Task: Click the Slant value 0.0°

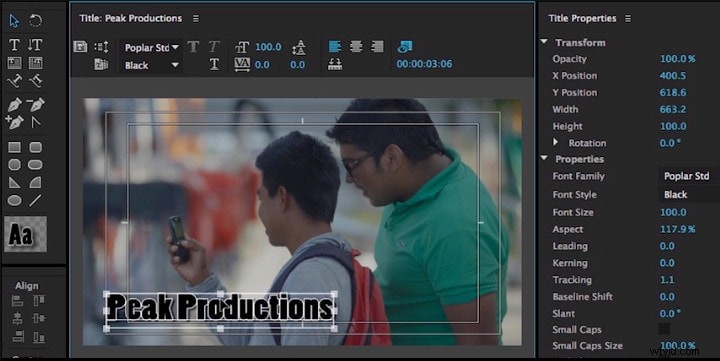Action: pyautogui.click(x=670, y=313)
